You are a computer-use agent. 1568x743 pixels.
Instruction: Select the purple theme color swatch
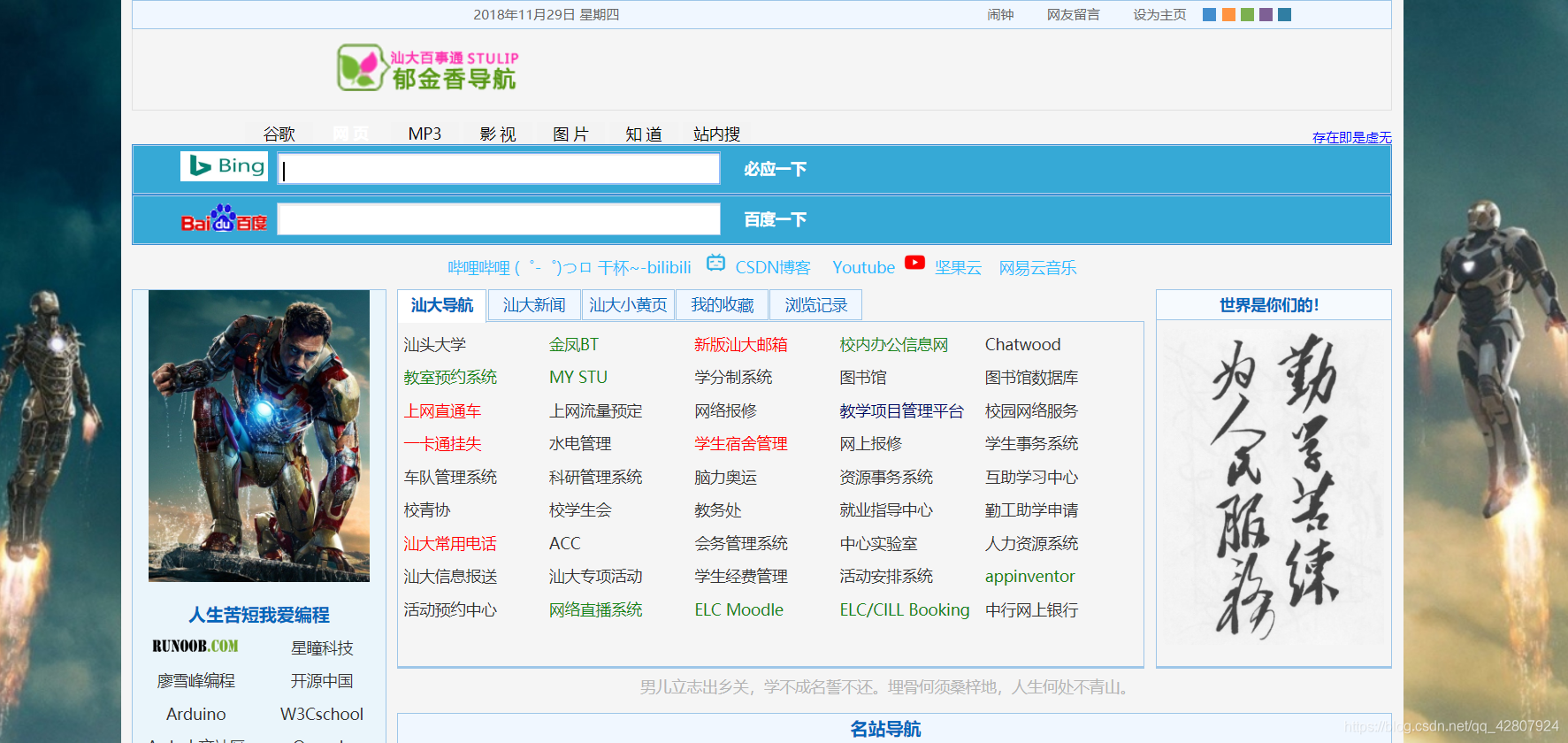[x=1266, y=14]
